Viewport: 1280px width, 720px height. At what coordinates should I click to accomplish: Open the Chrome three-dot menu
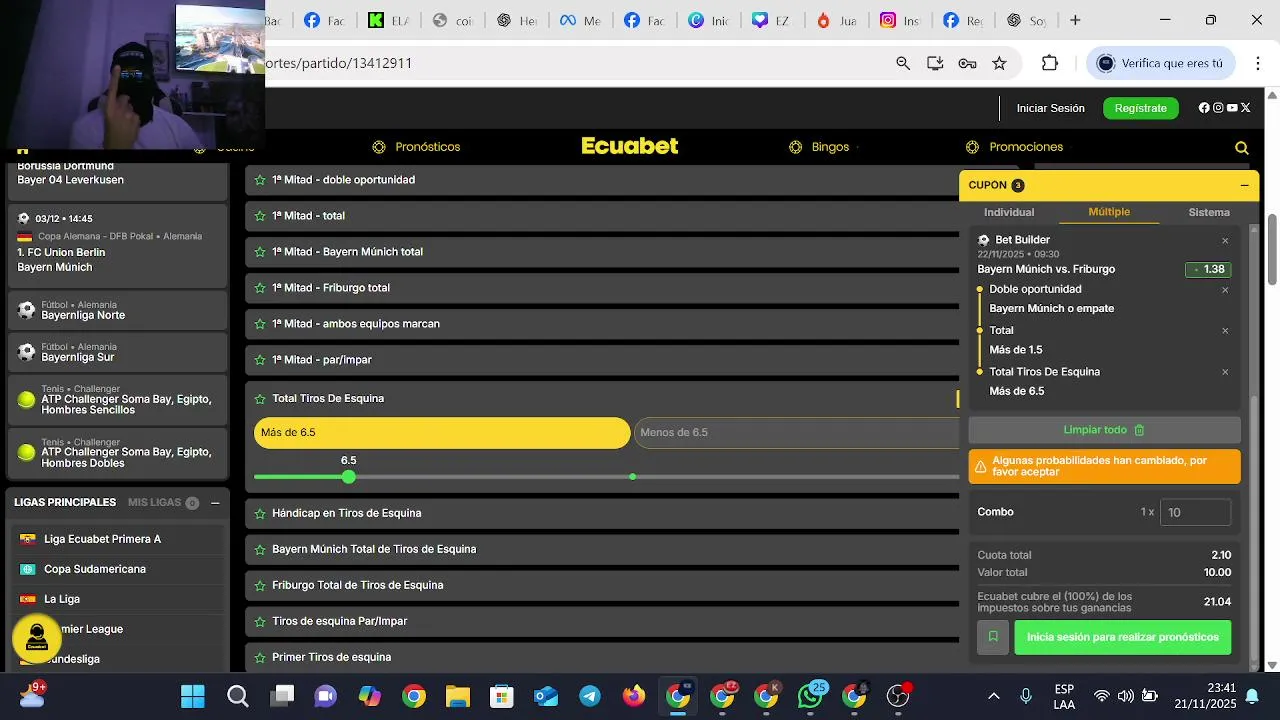(1257, 63)
